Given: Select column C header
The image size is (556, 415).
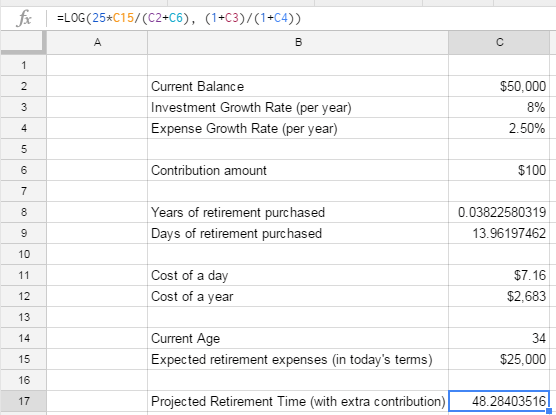Looking at the screenshot, I should click(x=499, y=43).
